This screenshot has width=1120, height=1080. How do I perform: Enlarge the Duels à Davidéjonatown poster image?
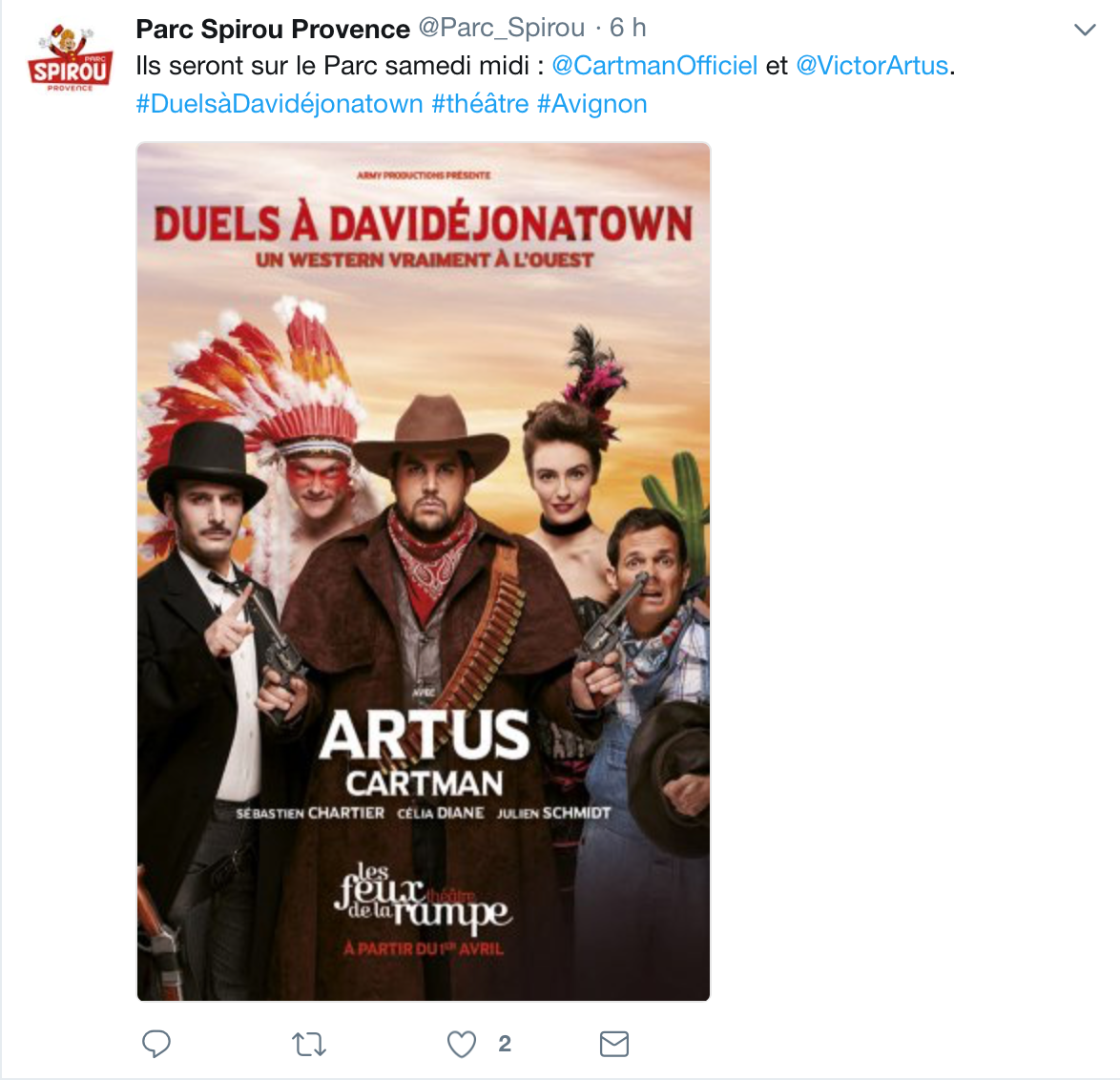pyautogui.click(x=424, y=571)
